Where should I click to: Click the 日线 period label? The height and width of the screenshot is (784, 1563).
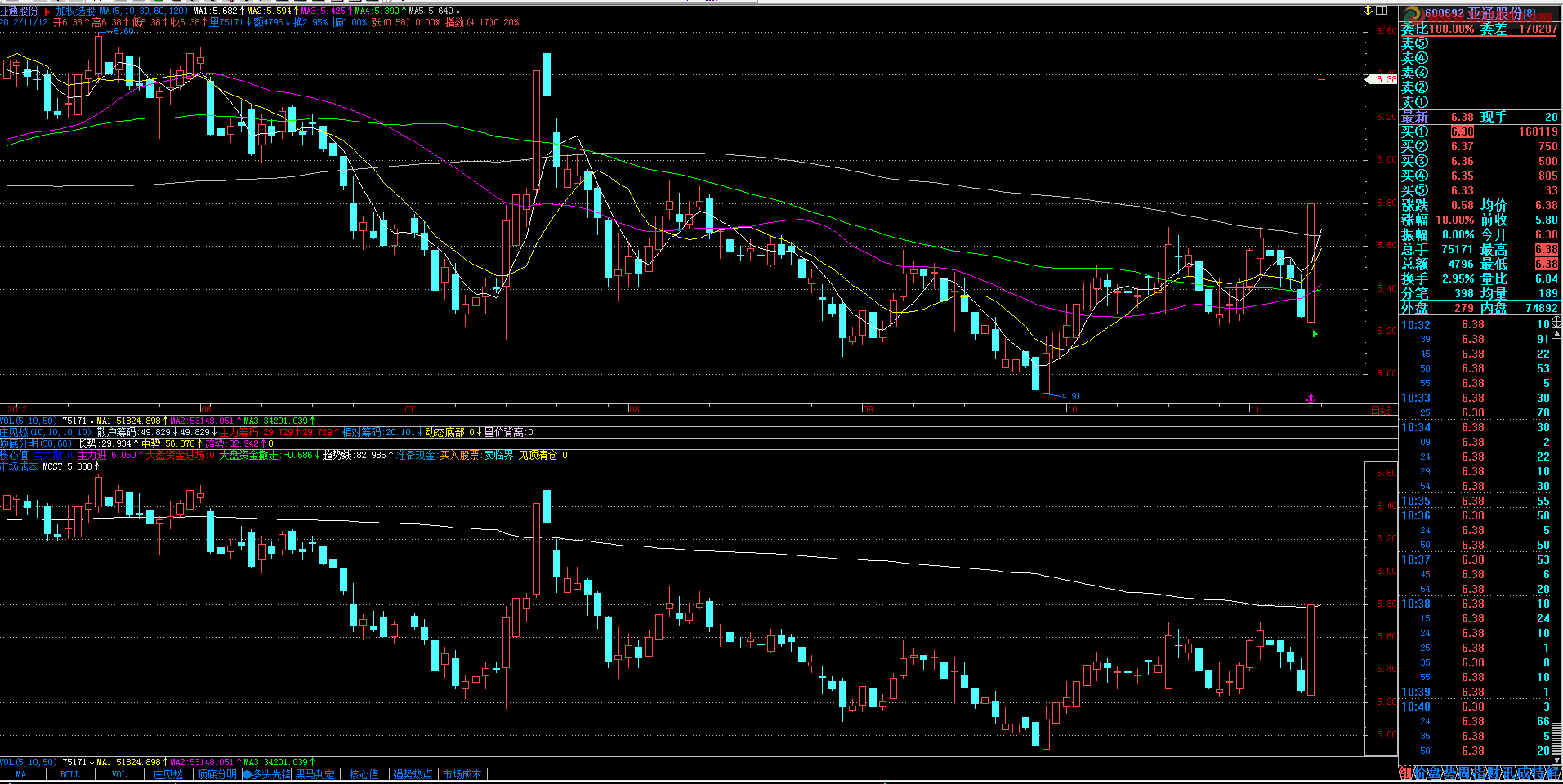coord(1381,410)
